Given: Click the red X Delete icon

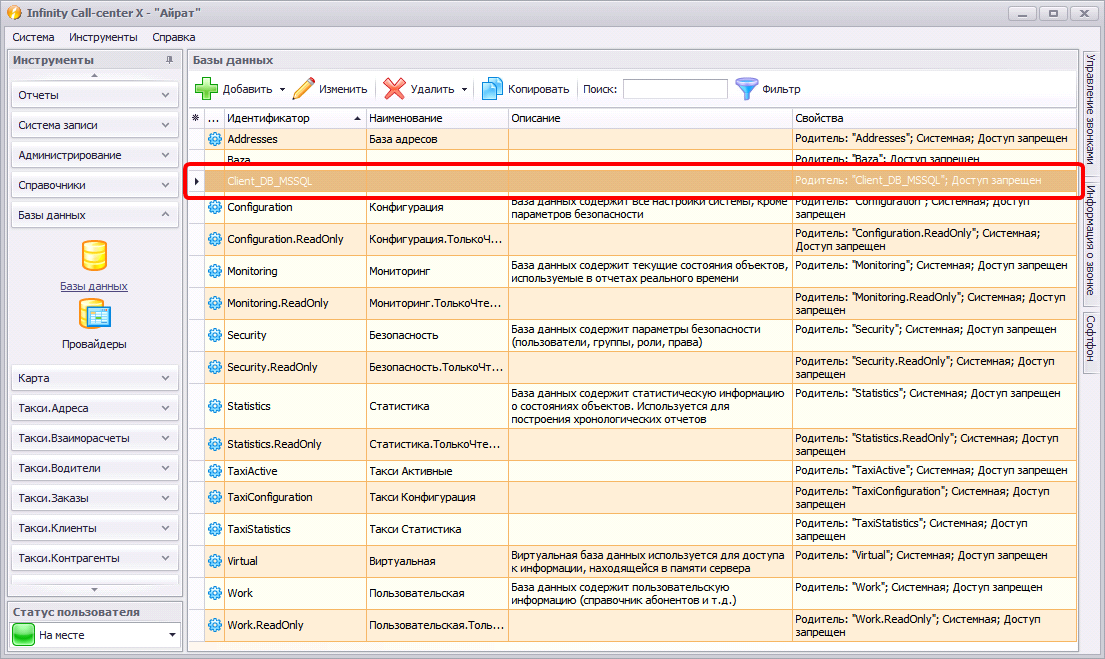Looking at the screenshot, I should point(395,89).
